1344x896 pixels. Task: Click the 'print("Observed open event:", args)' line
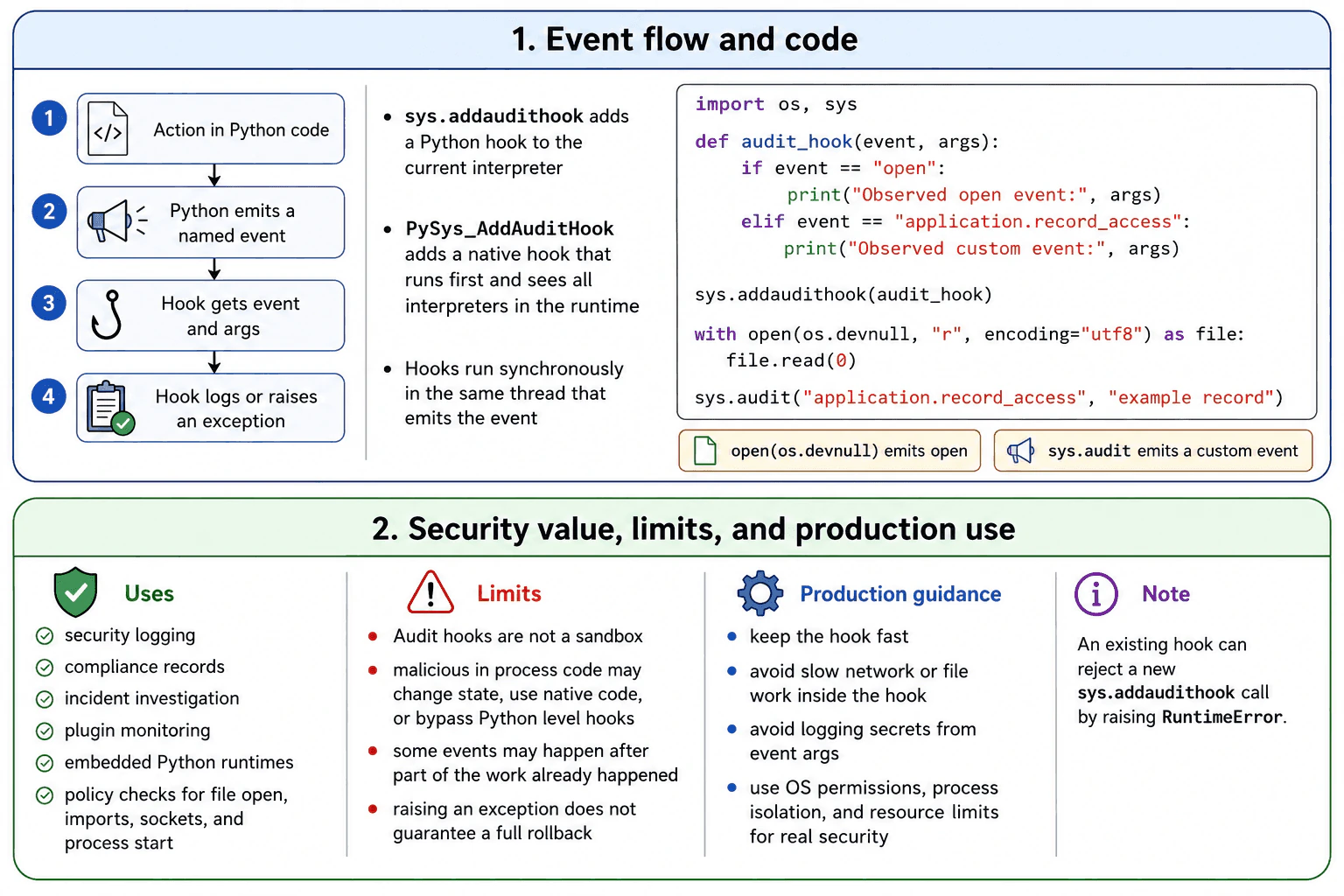click(x=974, y=195)
